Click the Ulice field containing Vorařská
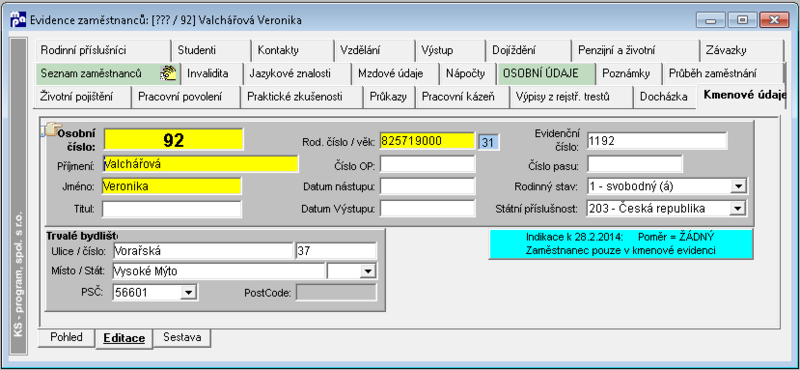The height and width of the screenshot is (370, 800). point(203,251)
